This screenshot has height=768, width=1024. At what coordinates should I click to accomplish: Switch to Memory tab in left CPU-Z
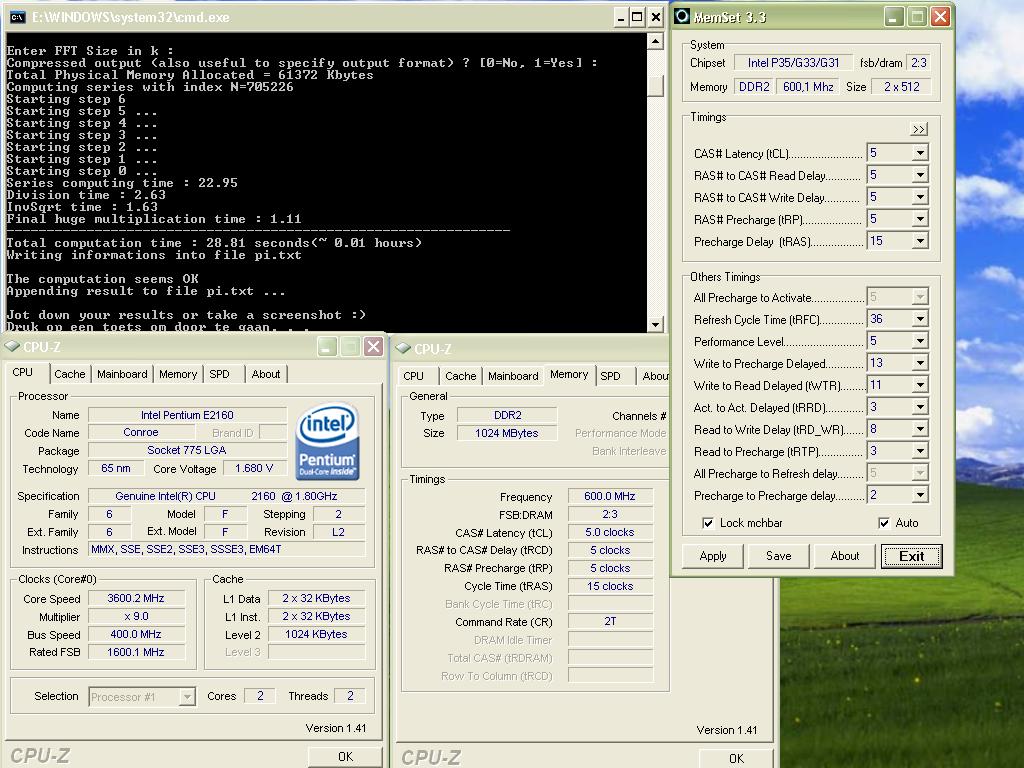coord(178,374)
